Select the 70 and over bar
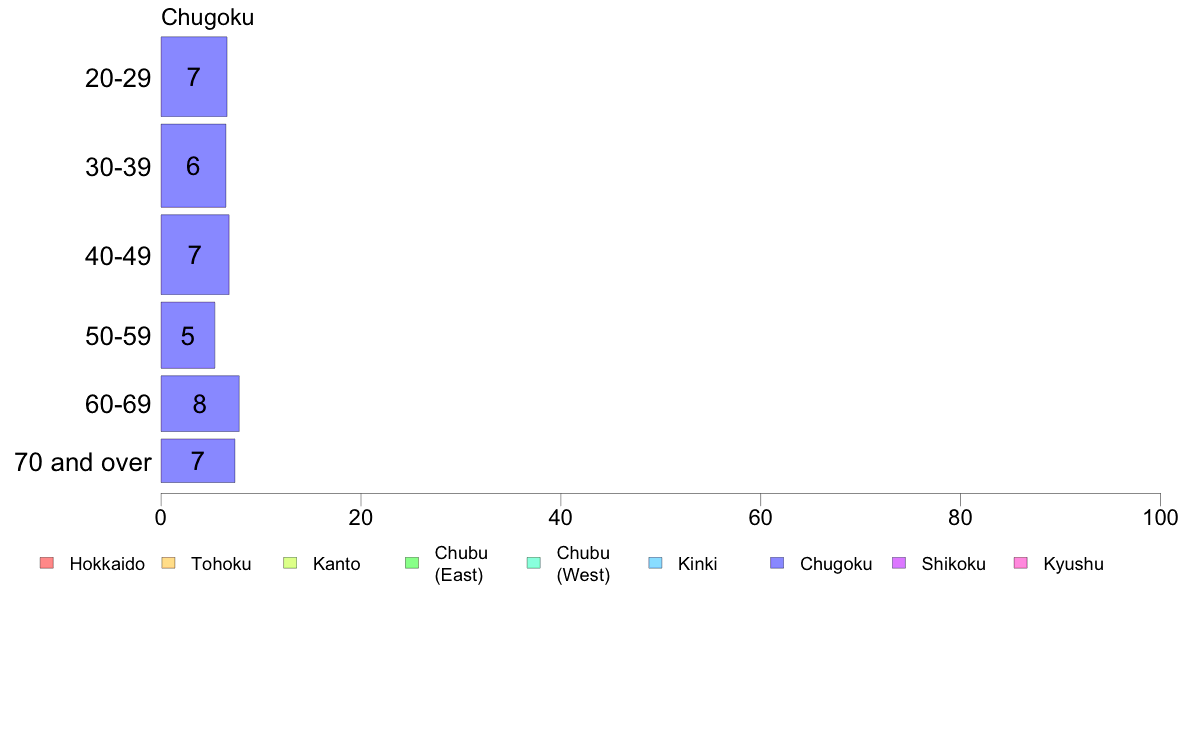The width and height of the screenshot is (1188, 736). 198,461
